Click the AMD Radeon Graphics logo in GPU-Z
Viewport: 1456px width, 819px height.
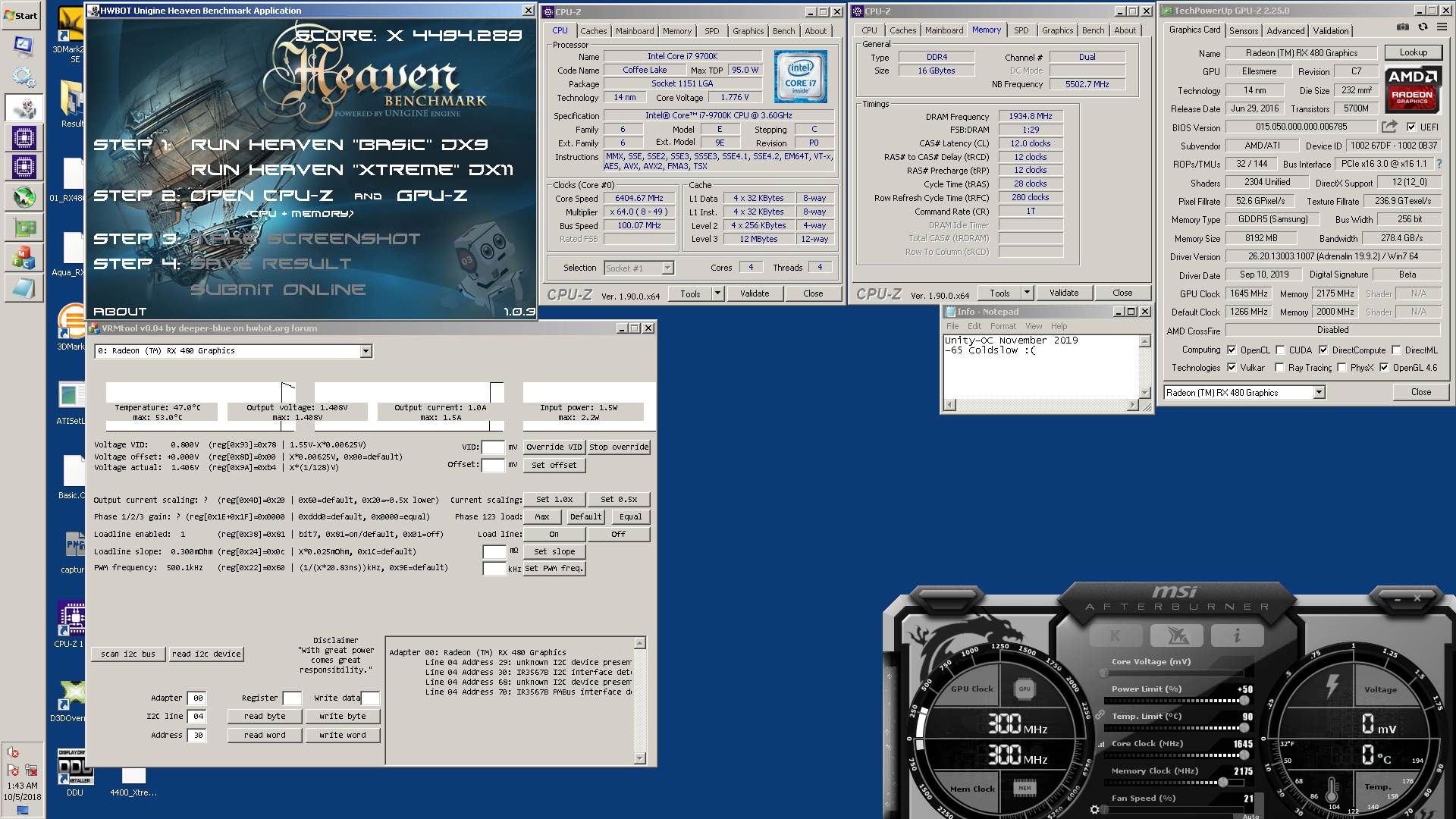click(x=1412, y=90)
